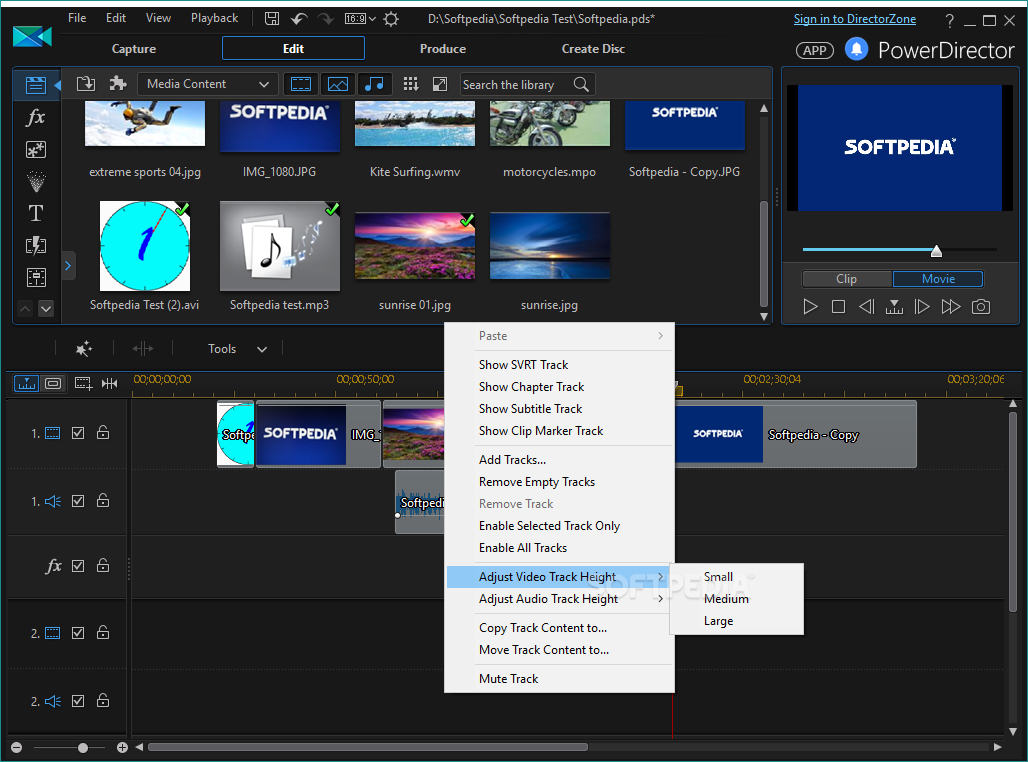This screenshot has height=762, width=1028.
Task: Open the Effect Room fx icon
Action: tap(35, 117)
